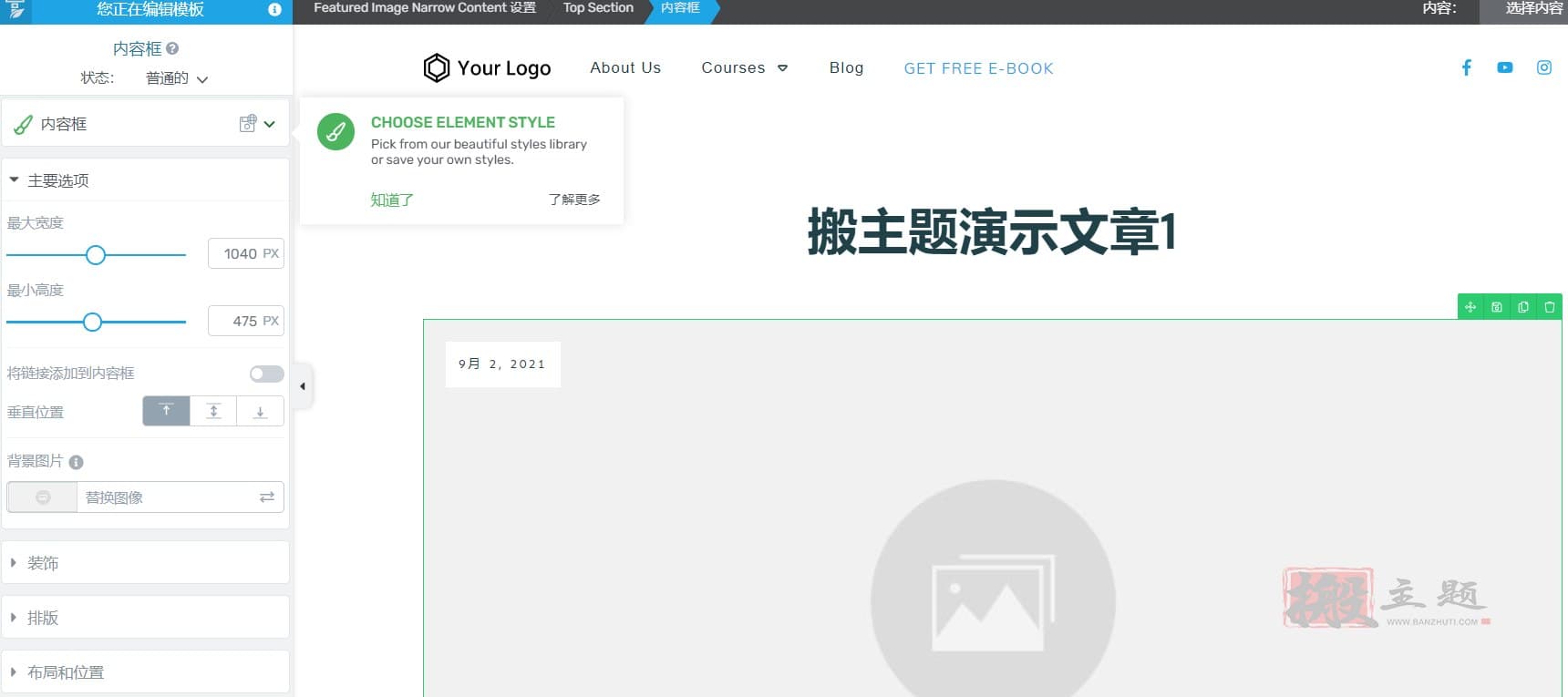Open the Blog menu item
Image resolution: width=1568 pixels, height=697 pixels.
[846, 67]
